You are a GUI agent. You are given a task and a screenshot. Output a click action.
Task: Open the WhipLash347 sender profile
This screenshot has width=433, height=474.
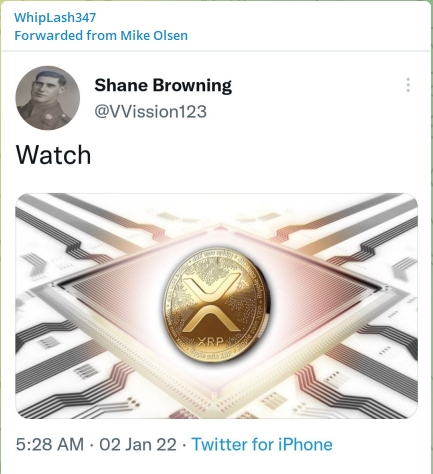(x=55, y=17)
